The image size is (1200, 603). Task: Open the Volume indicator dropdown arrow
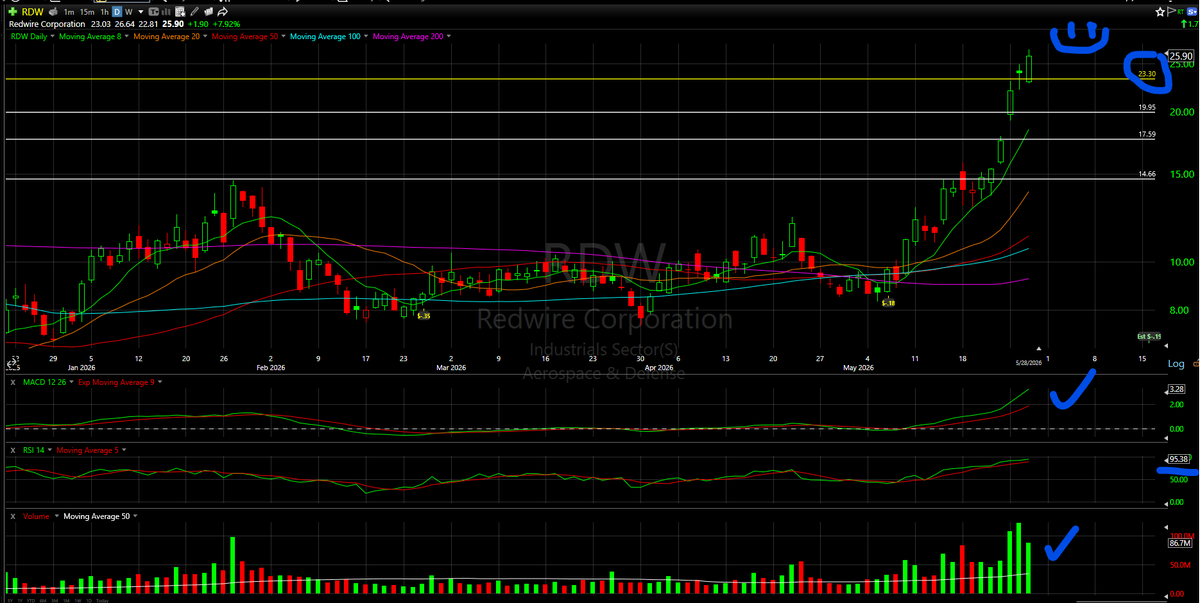click(57, 516)
